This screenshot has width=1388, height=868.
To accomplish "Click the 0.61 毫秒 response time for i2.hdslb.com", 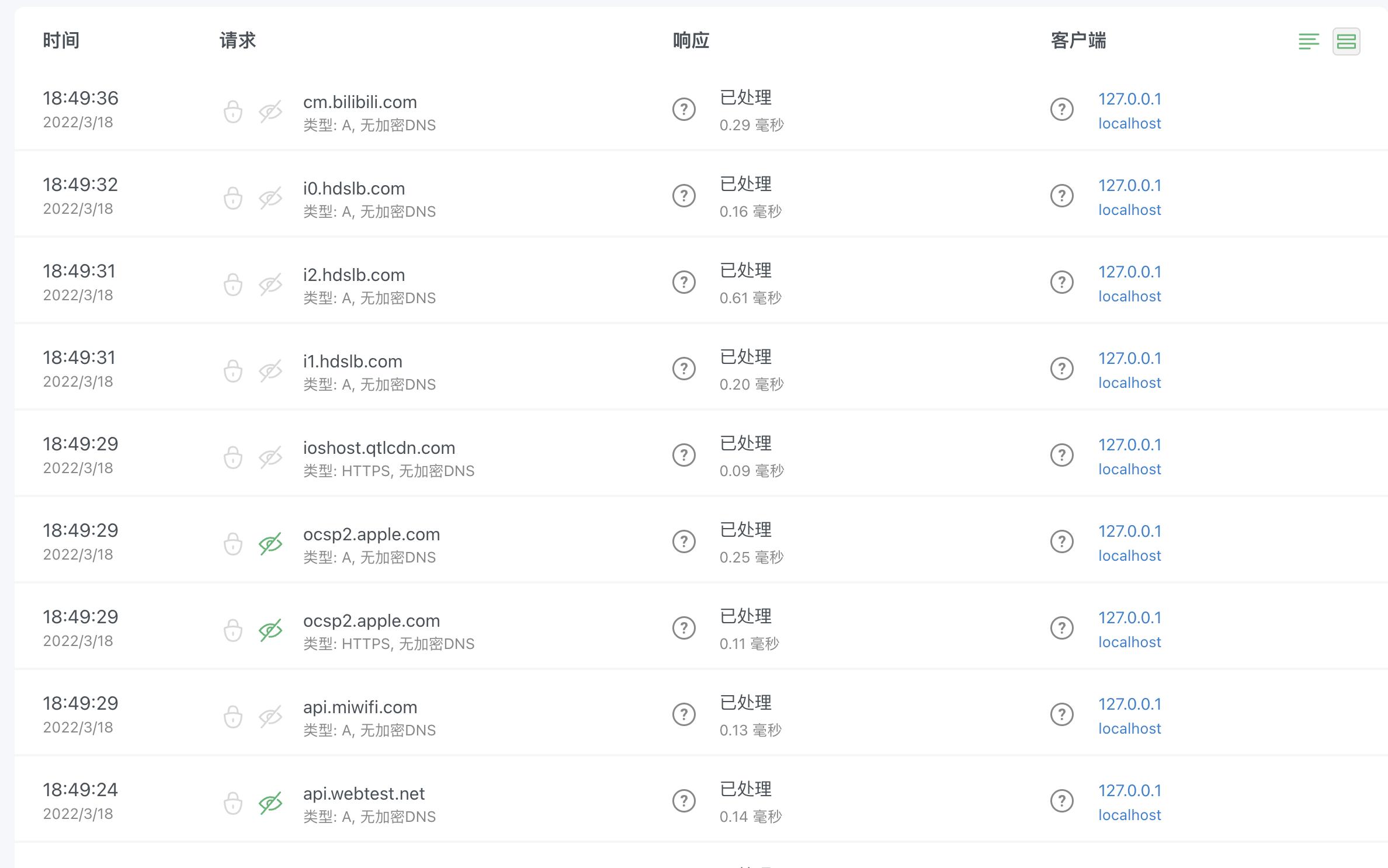I will click(x=753, y=298).
